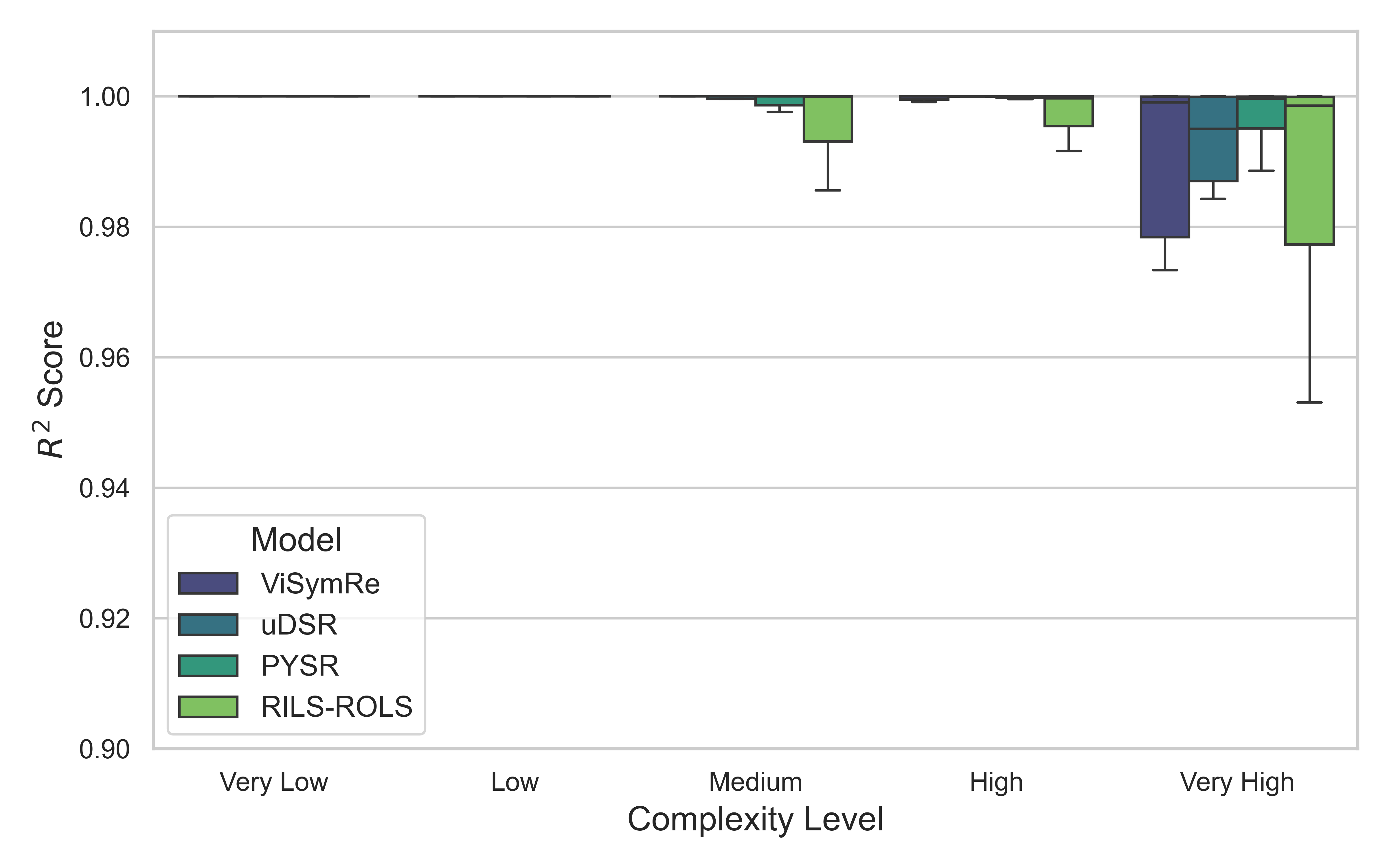
Task: Click the 0.90 y-axis tick label
Action: click(x=104, y=750)
